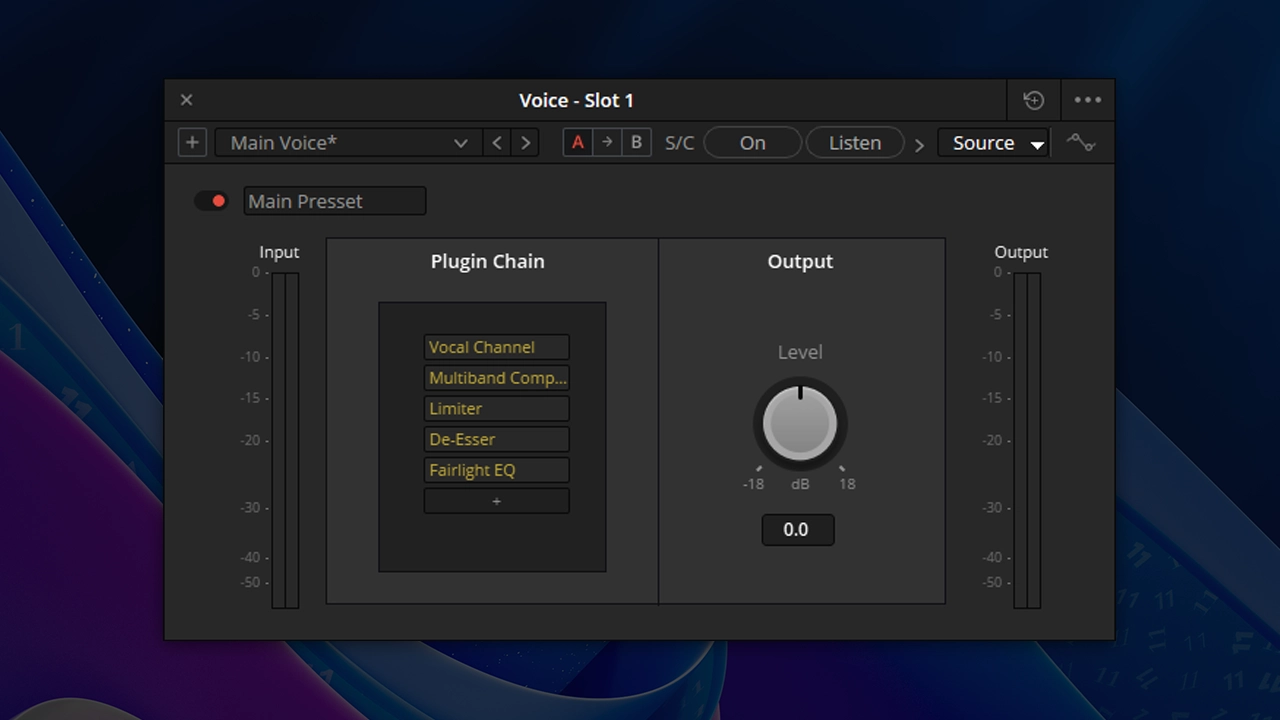This screenshot has height=720, width=1280.
Task: Add a new preset with plus icon
Action: tap(192, 142)
